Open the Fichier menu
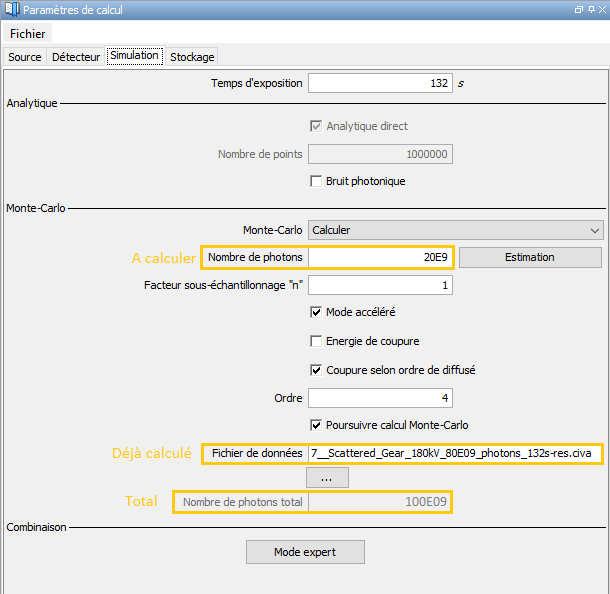Image resolution: width=610 pixels, height=594 pixels. pos(28,34)
